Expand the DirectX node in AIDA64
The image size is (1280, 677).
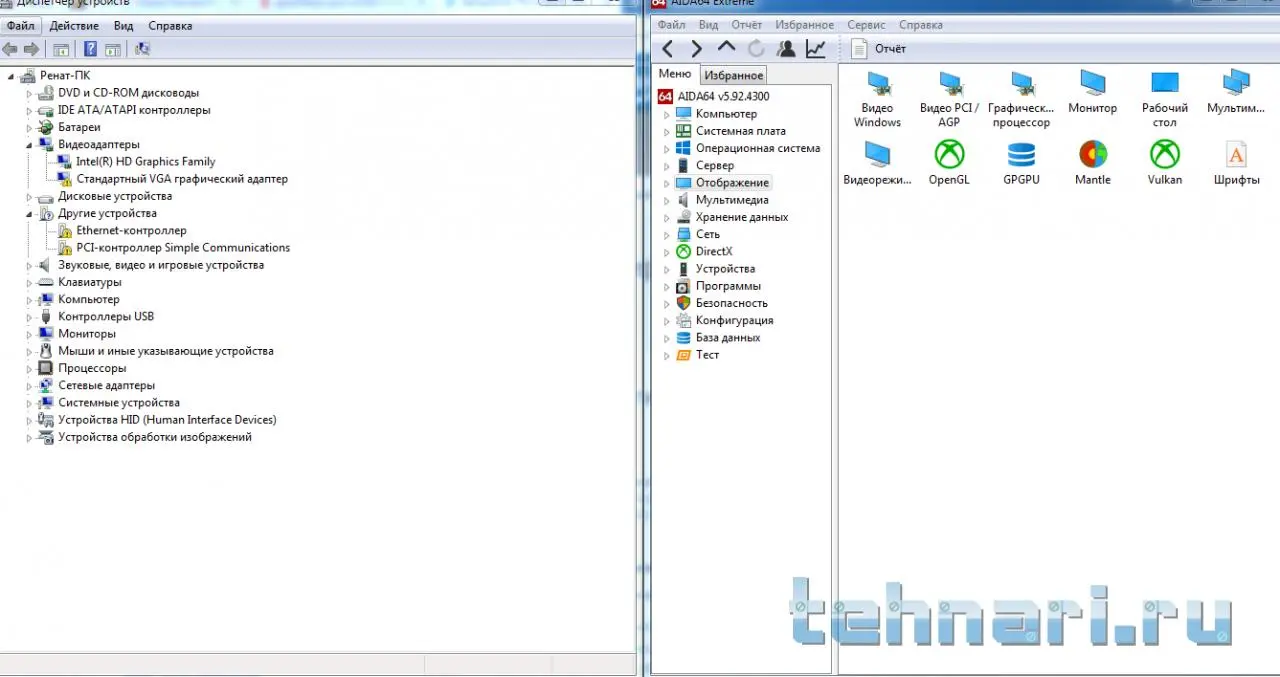pos(667,251)
